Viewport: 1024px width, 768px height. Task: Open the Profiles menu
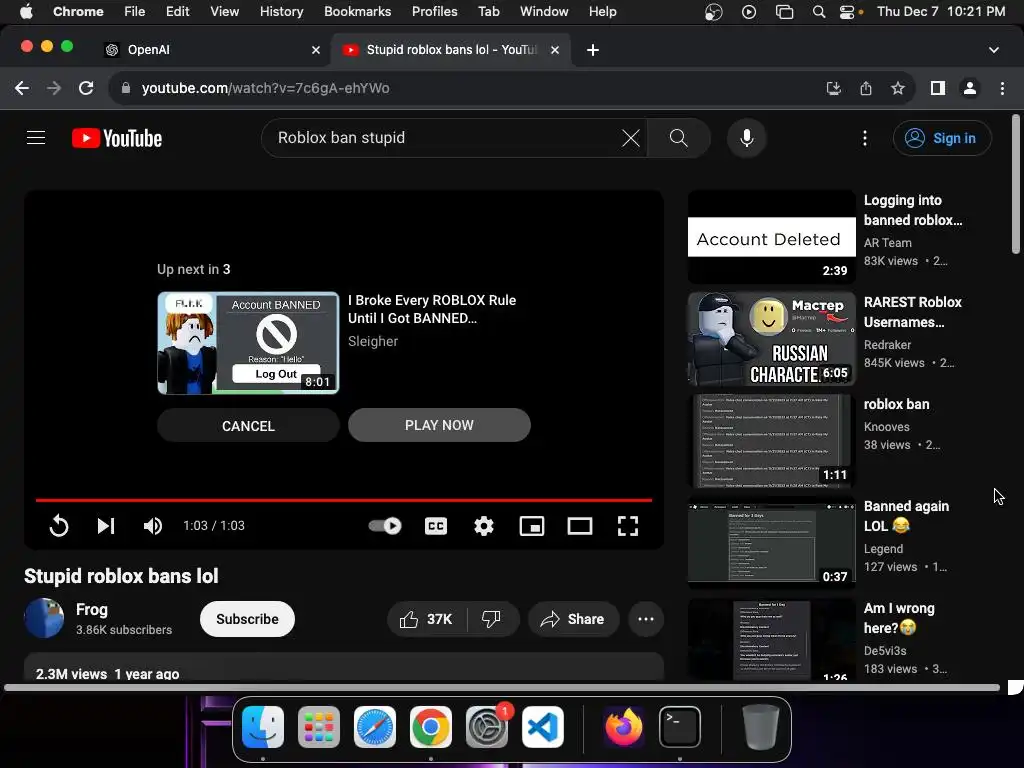434,11
